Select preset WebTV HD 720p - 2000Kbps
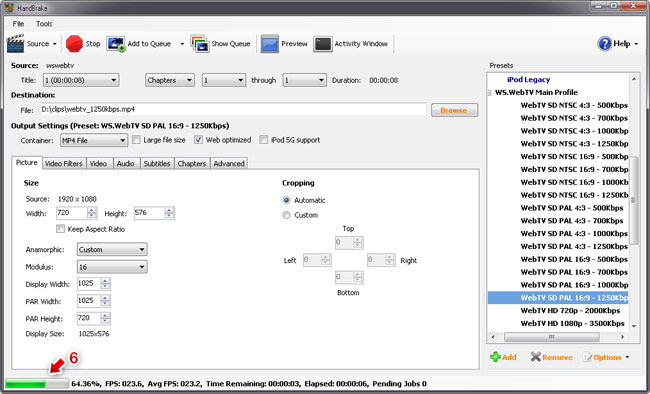This screenshot has width=650, height=394. point(570,311)
